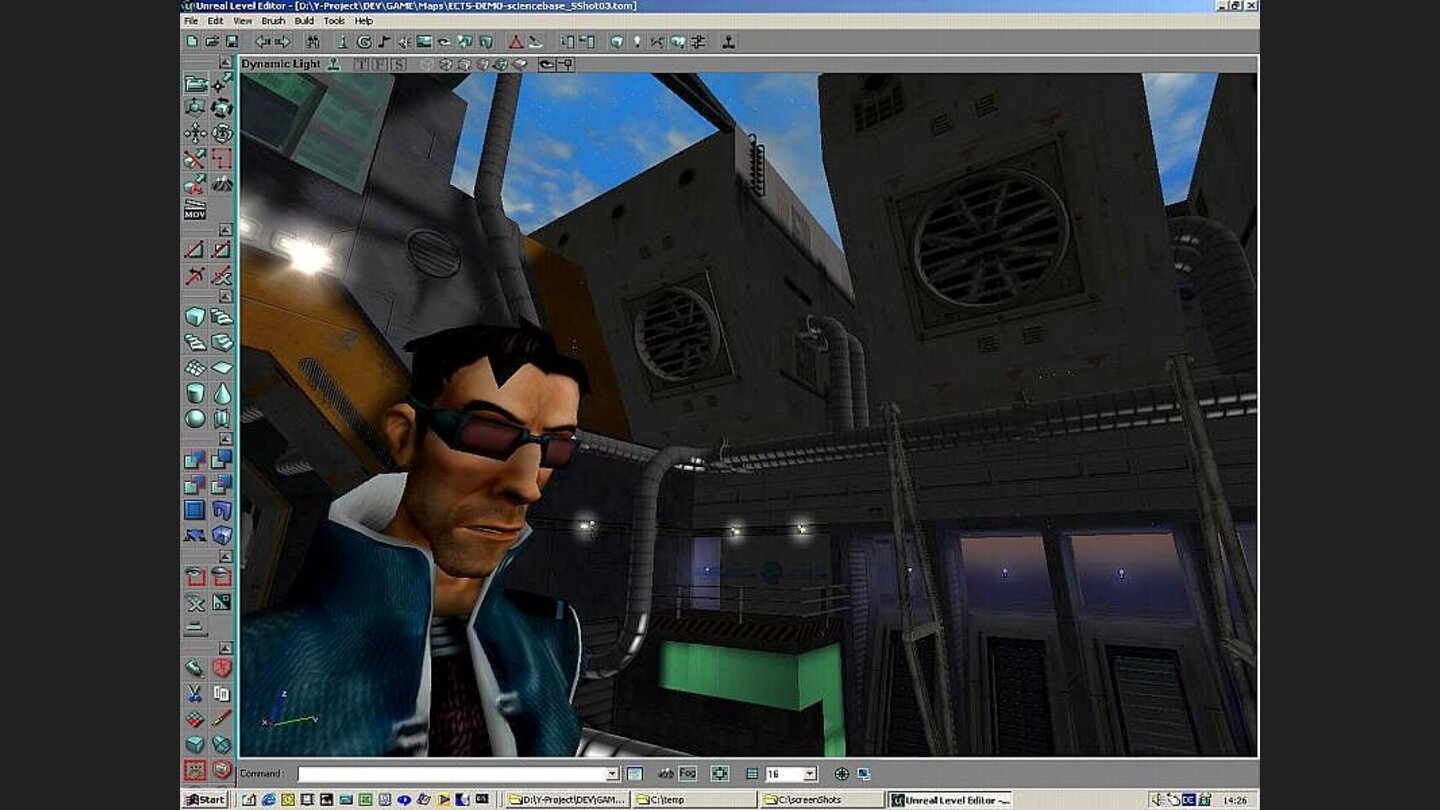
Task: Click the red triangle toolbar icon
Action: coord(516,42)
